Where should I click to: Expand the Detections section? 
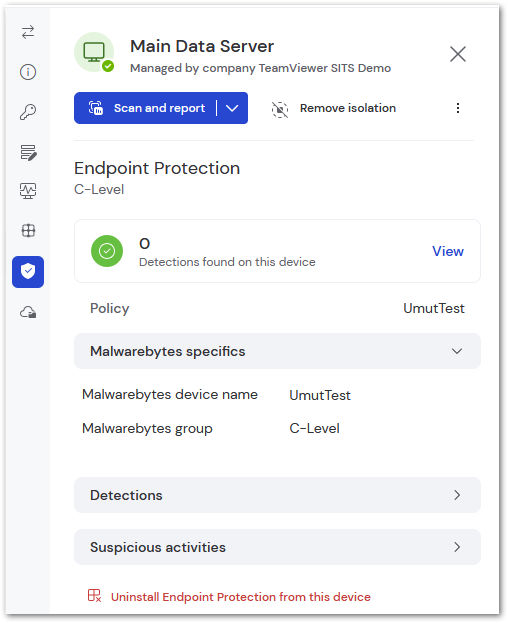(277, 495)
